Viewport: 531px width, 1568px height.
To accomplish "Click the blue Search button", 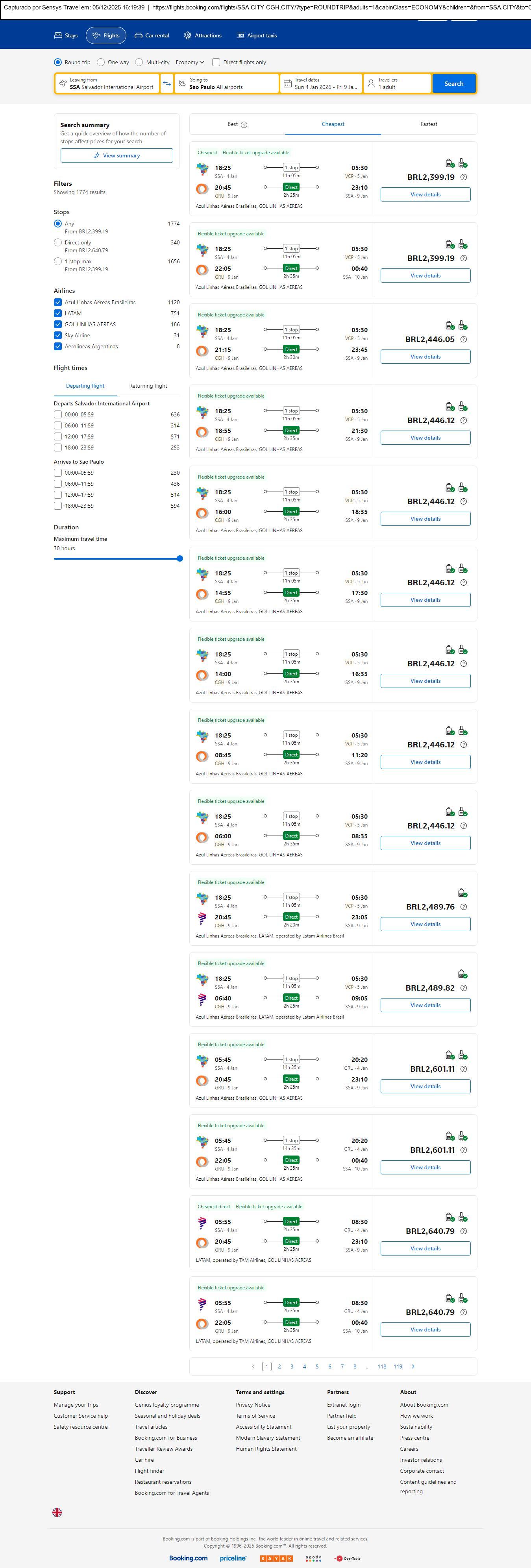I will click(454, 83).
